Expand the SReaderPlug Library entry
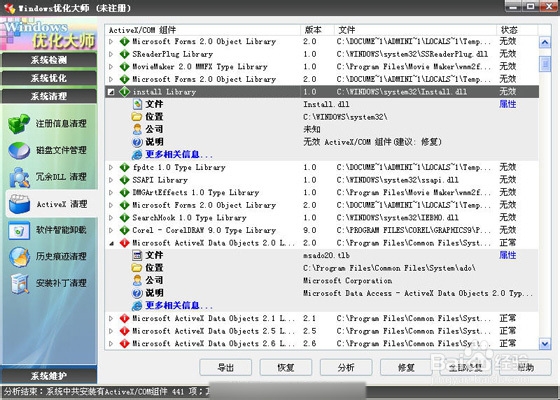 111,54
